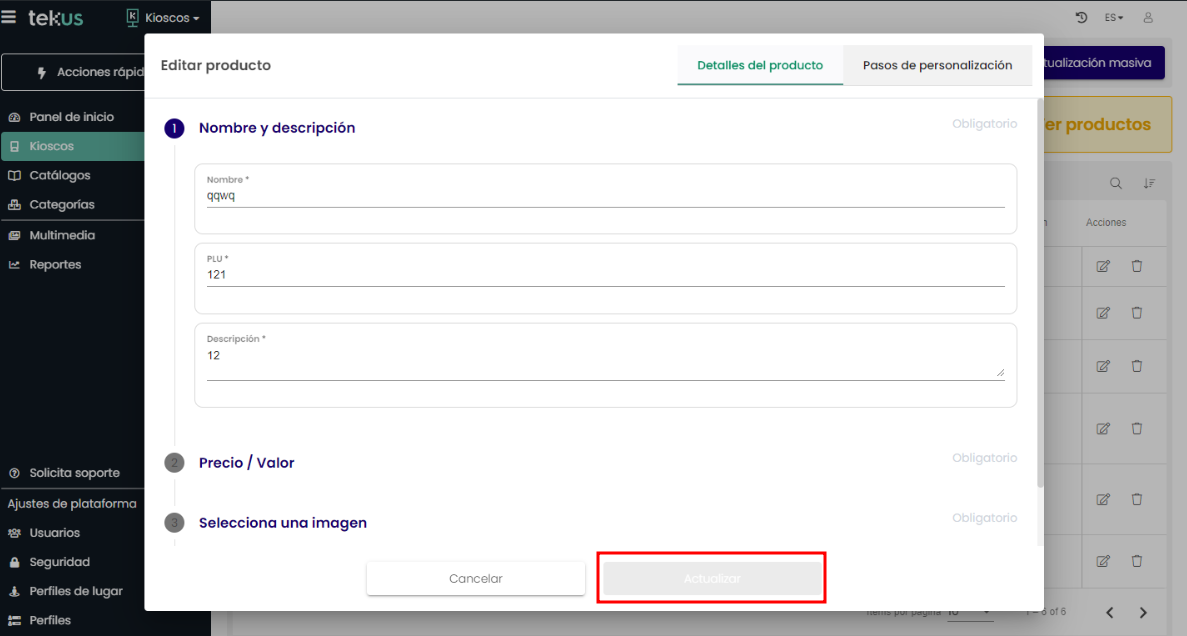Click the first row edit icon

tap(1103, 266)
